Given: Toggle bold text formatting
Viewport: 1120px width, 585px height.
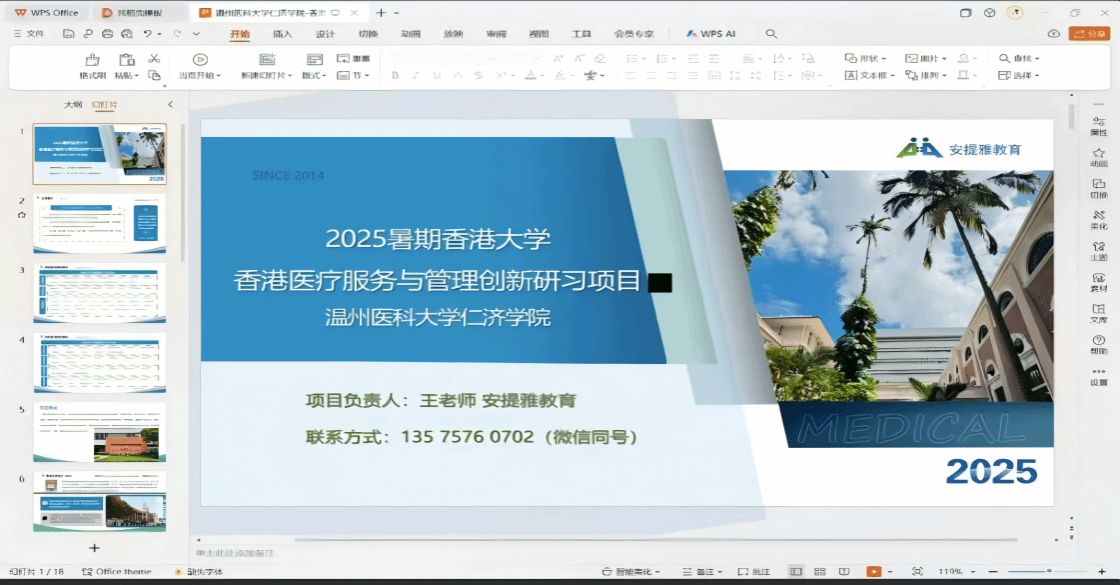Looking at the screenshot, I should pyautogui.click(x=395, y=76).
